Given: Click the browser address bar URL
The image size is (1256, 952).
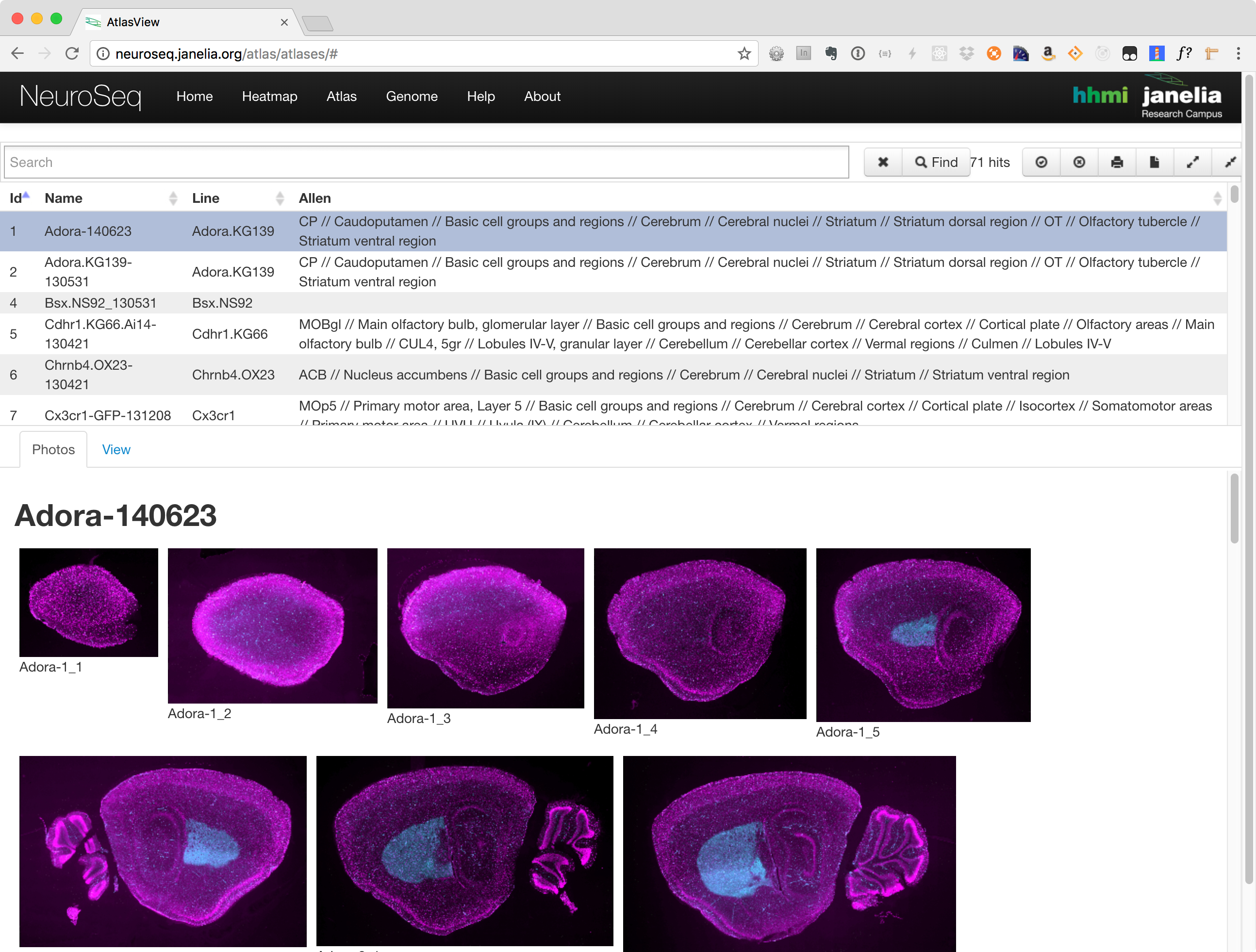Looking at the screenshot, I should 227,54.
